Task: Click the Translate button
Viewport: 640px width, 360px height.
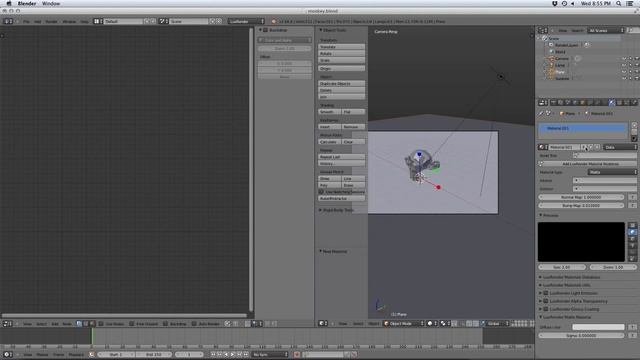Action: (341, 47)
